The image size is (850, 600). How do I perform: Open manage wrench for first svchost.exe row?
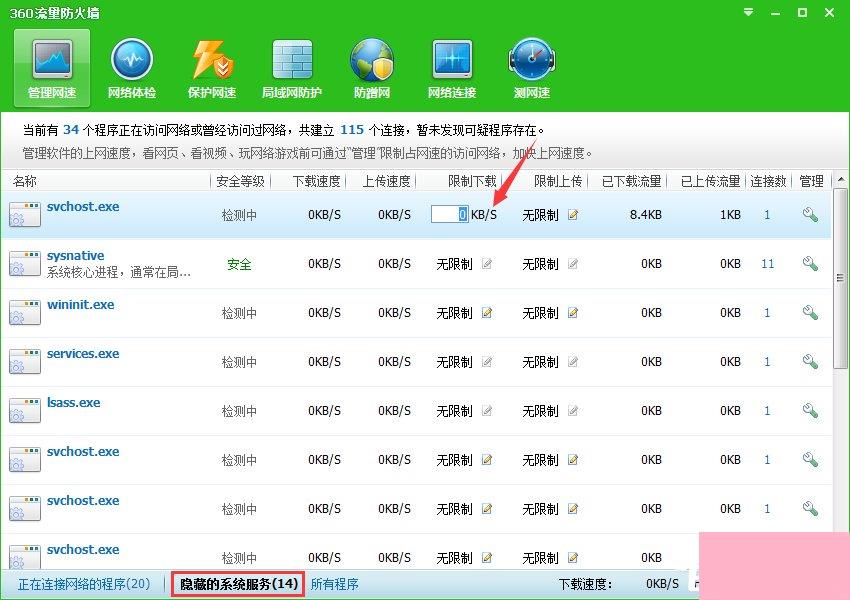coord(810,215)
